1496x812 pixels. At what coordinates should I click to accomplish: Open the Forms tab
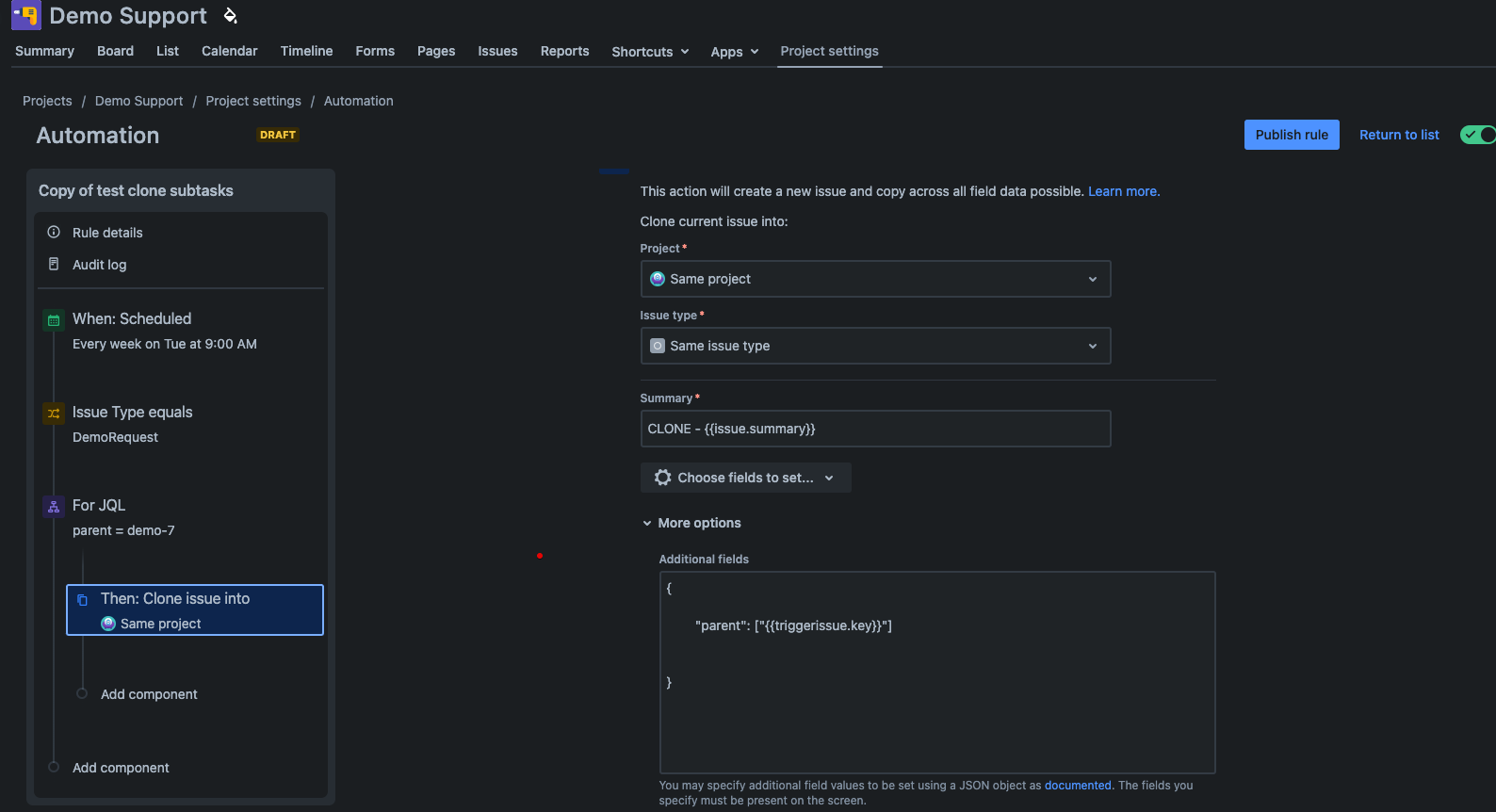tap(375, 51)
